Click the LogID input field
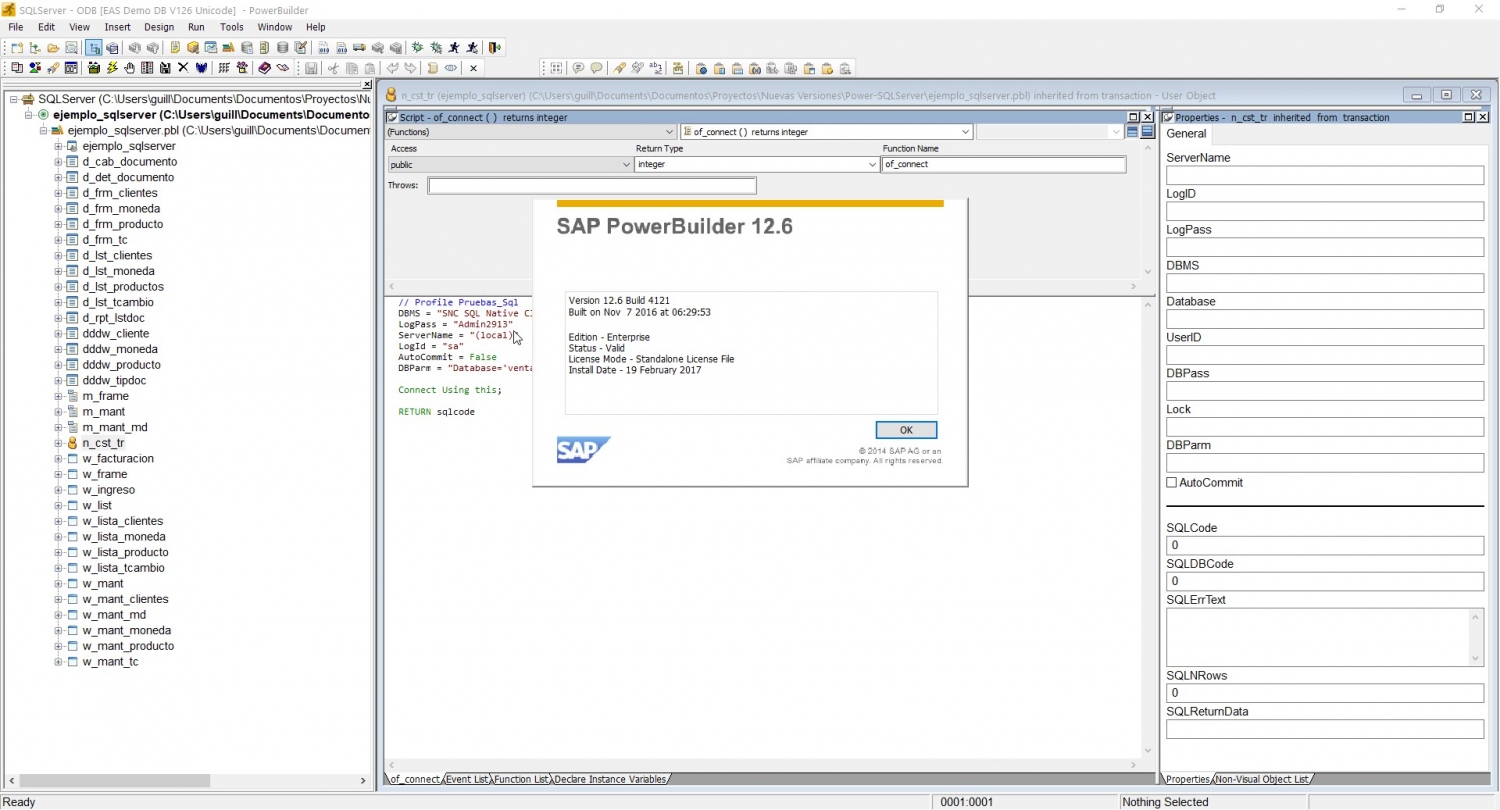Screen dimensions: 1500x810 [1325, 211]
